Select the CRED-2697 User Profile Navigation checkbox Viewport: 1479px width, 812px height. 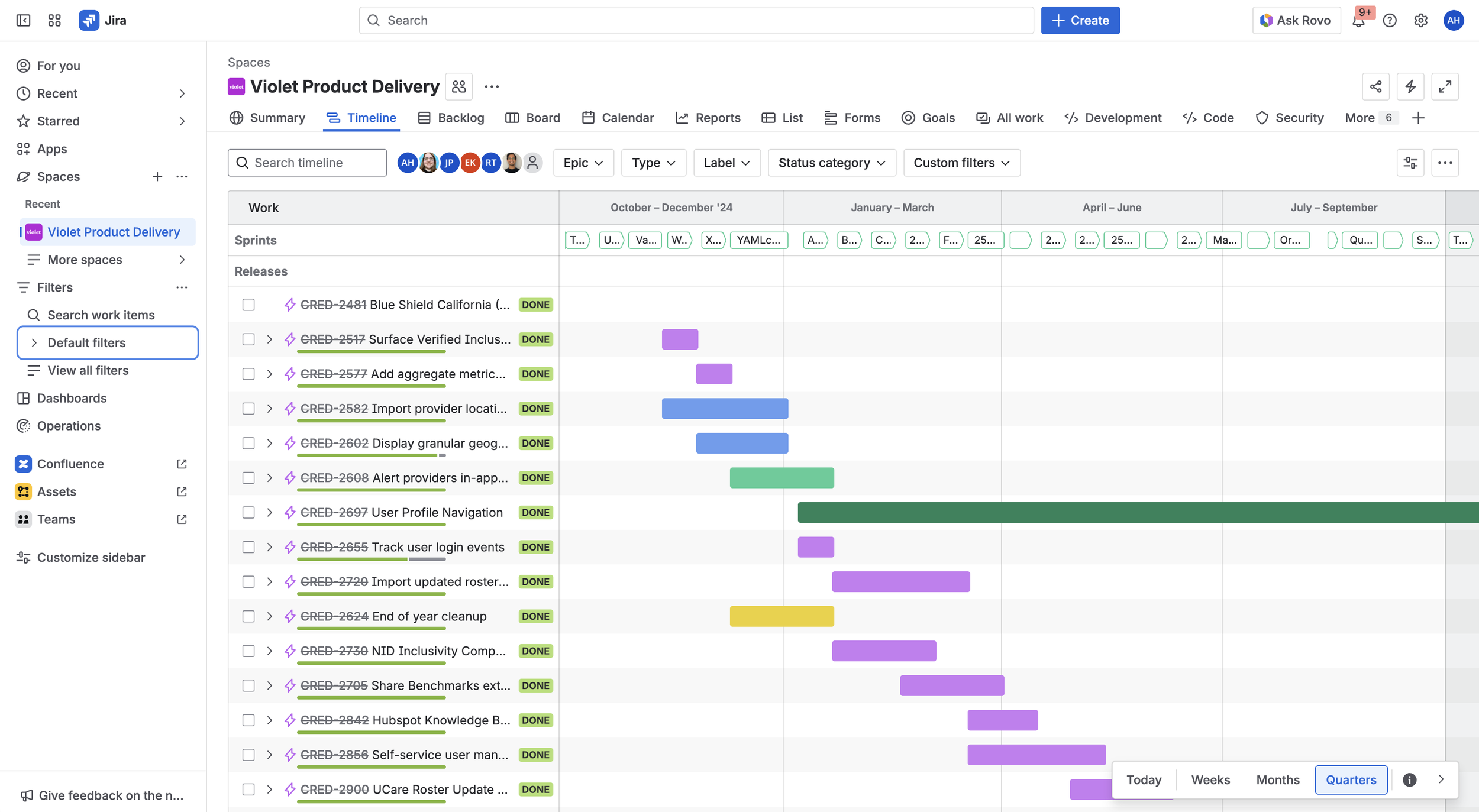tap(248, 513)
